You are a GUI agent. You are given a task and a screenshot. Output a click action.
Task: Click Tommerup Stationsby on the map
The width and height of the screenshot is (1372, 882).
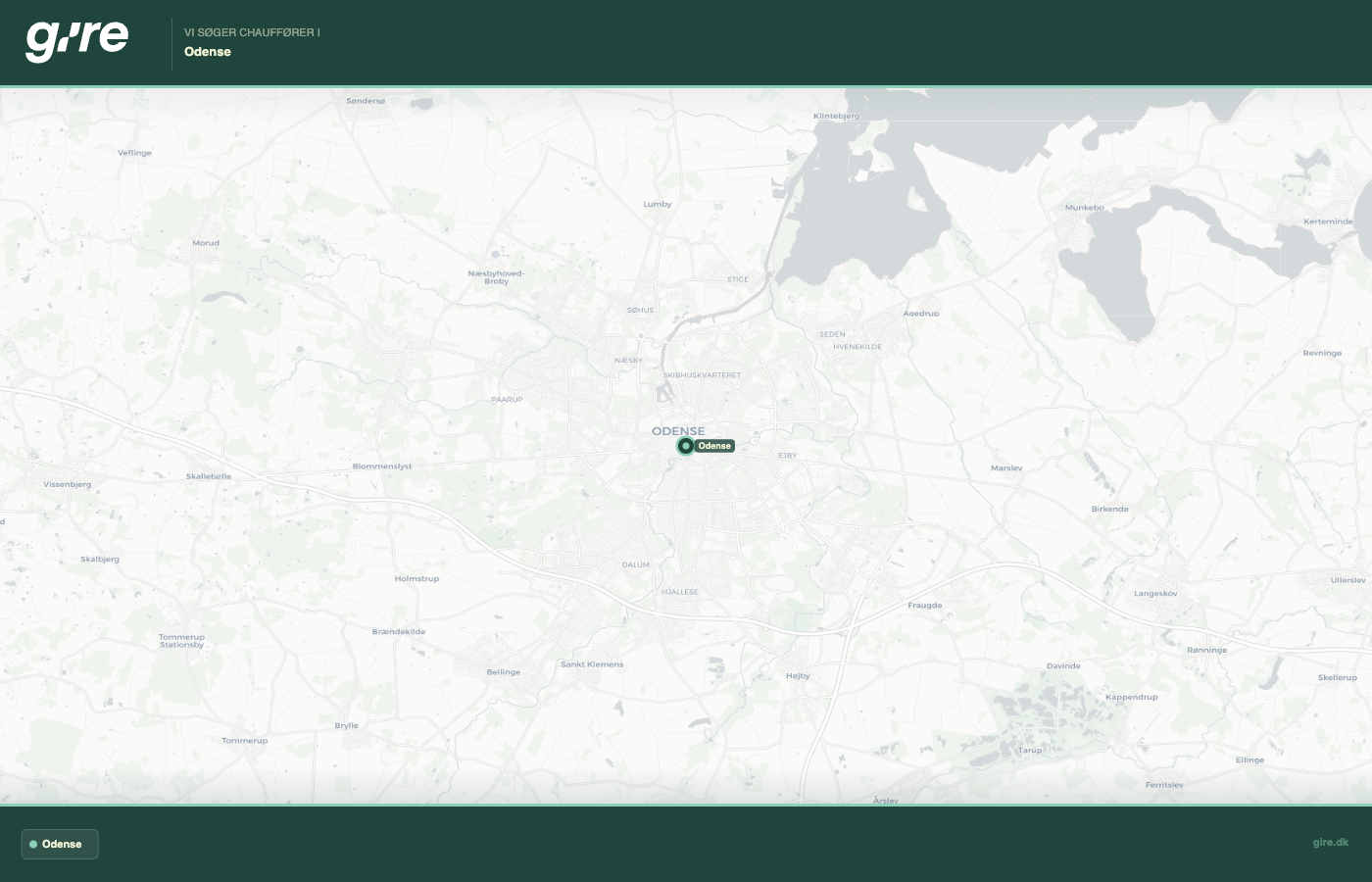[x=181, y=641]
